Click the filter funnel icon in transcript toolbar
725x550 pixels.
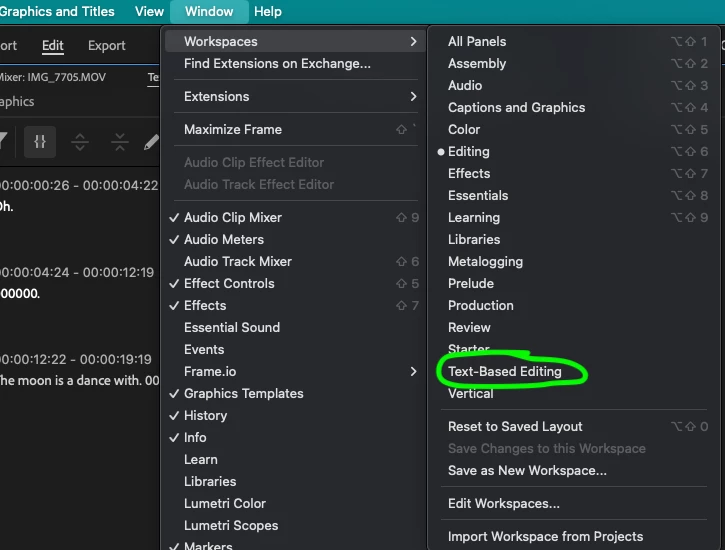pos(3,141)
